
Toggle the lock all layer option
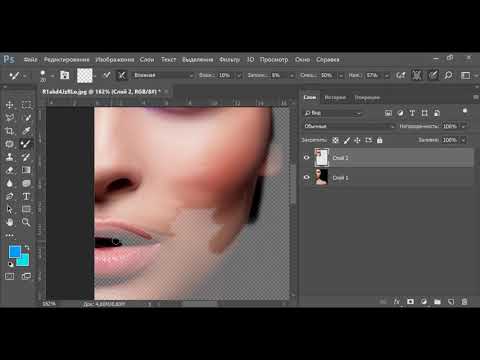coord(380,140)
